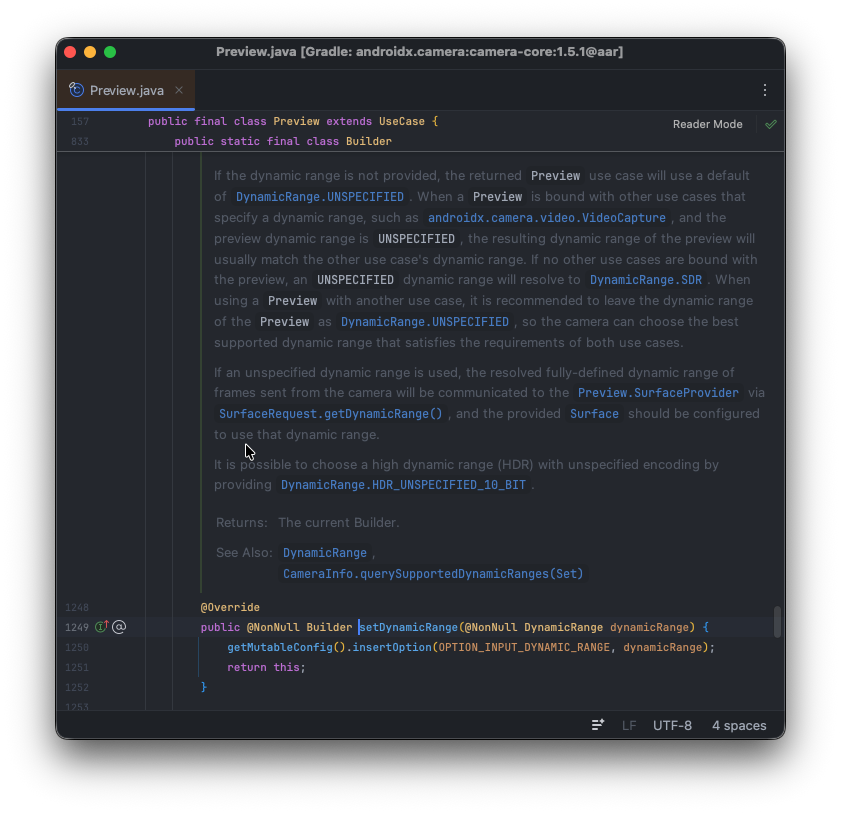
Task: Click the androidx.camera.video.VideoCapture link
Action: (546, 218)
